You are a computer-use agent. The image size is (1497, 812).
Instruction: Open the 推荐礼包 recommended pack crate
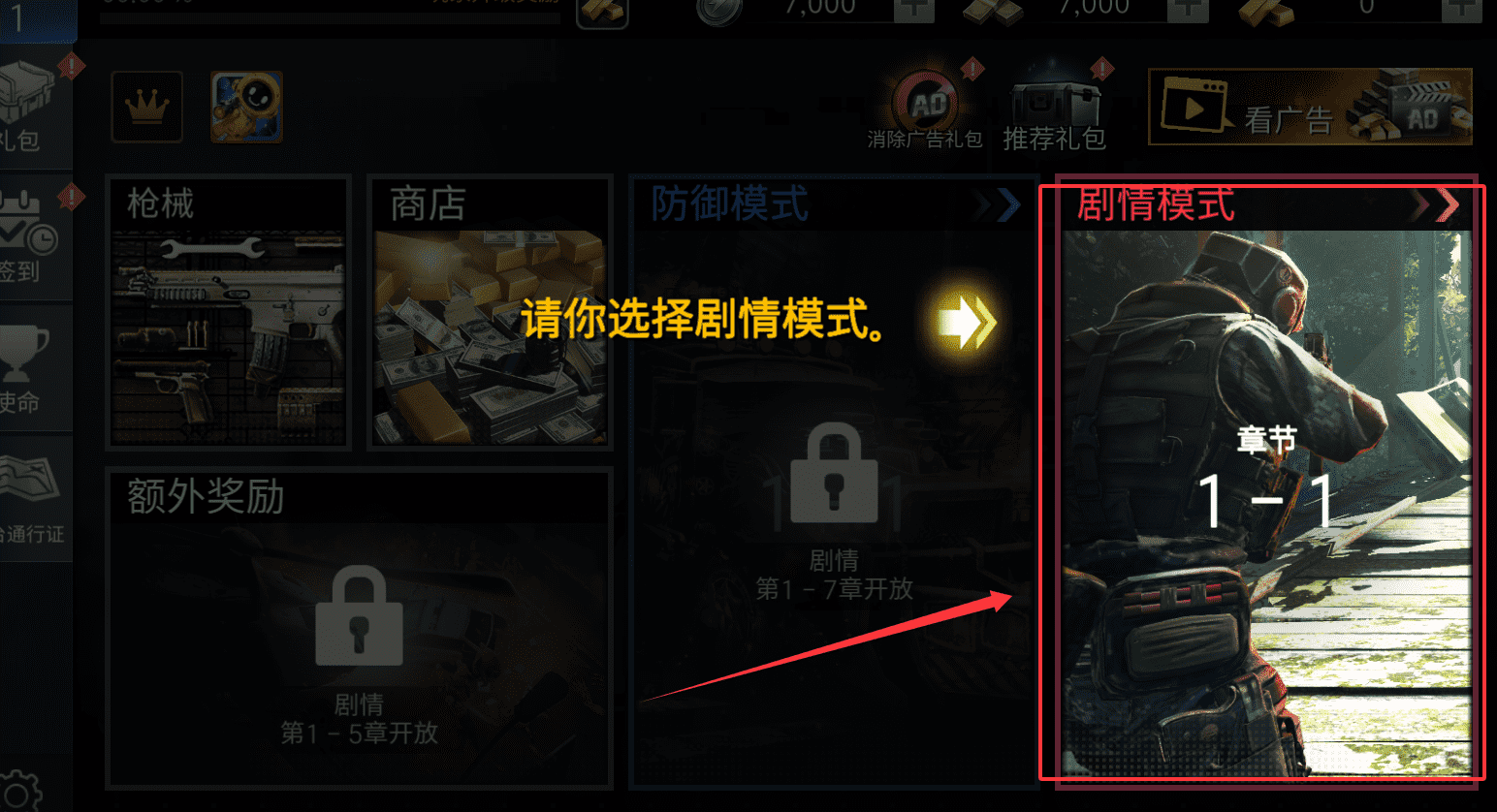[1055, 108]
